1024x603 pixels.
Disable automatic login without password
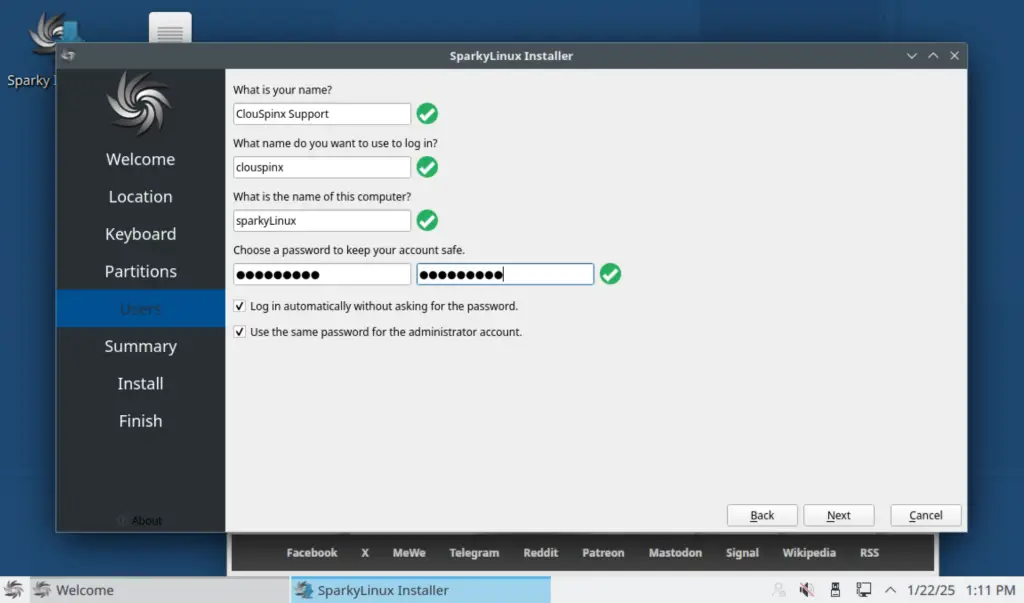tap(239, 306)
